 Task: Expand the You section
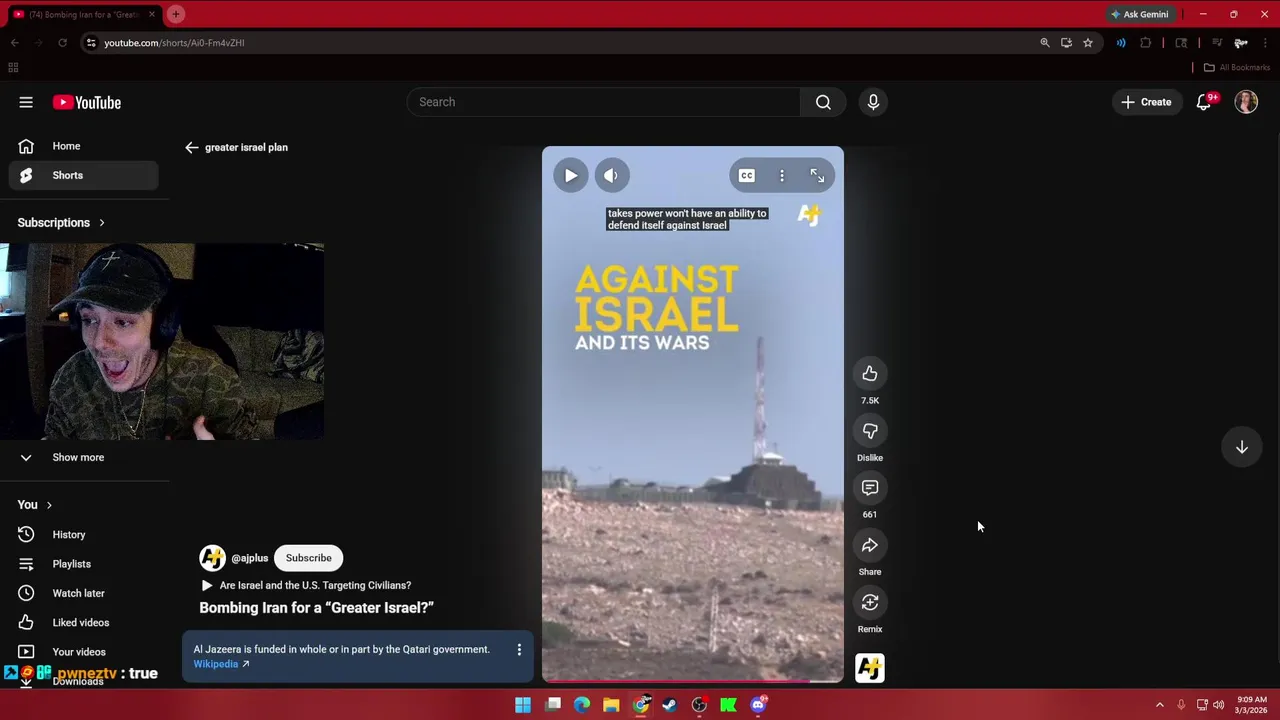tap(34, 505)
